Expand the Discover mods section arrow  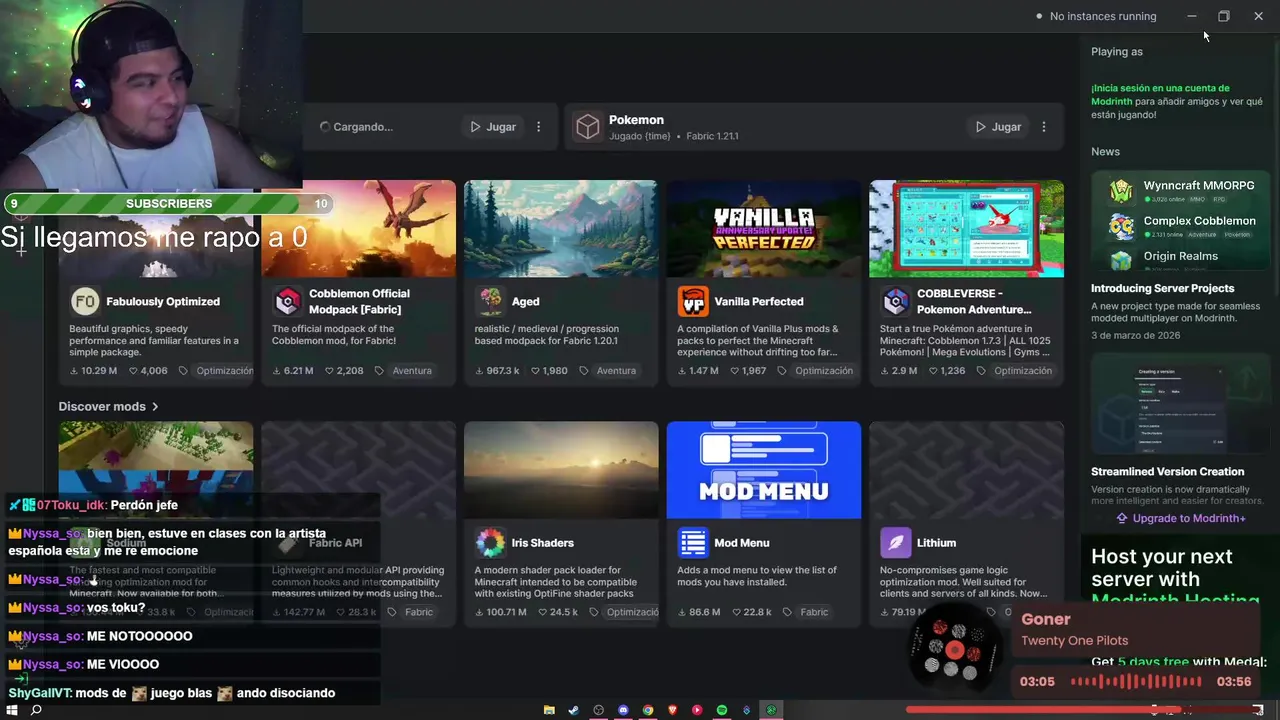pyautogui.click(x=155, y=407)
